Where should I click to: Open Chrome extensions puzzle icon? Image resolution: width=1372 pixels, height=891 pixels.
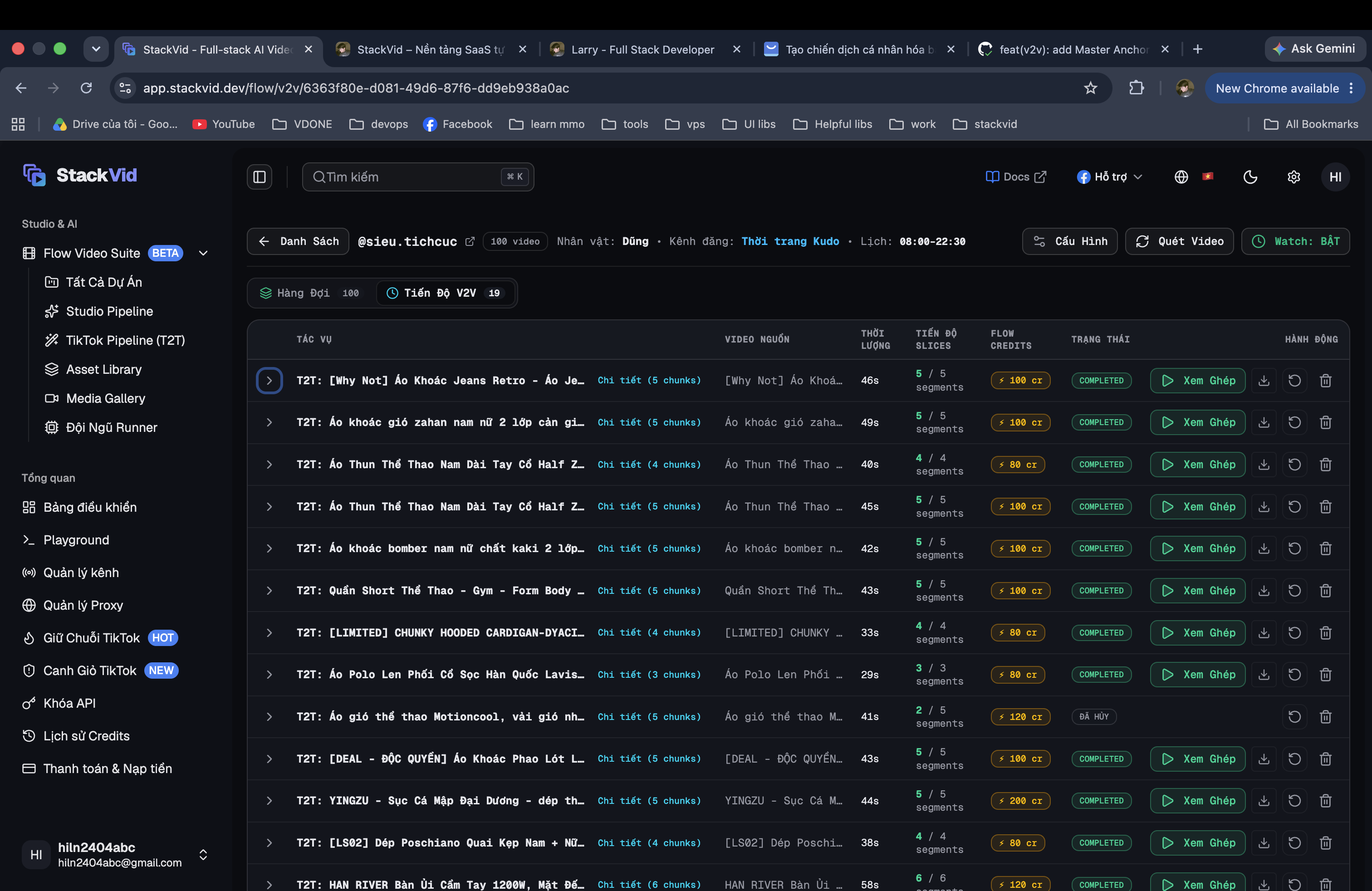[x=1136, y=88]
